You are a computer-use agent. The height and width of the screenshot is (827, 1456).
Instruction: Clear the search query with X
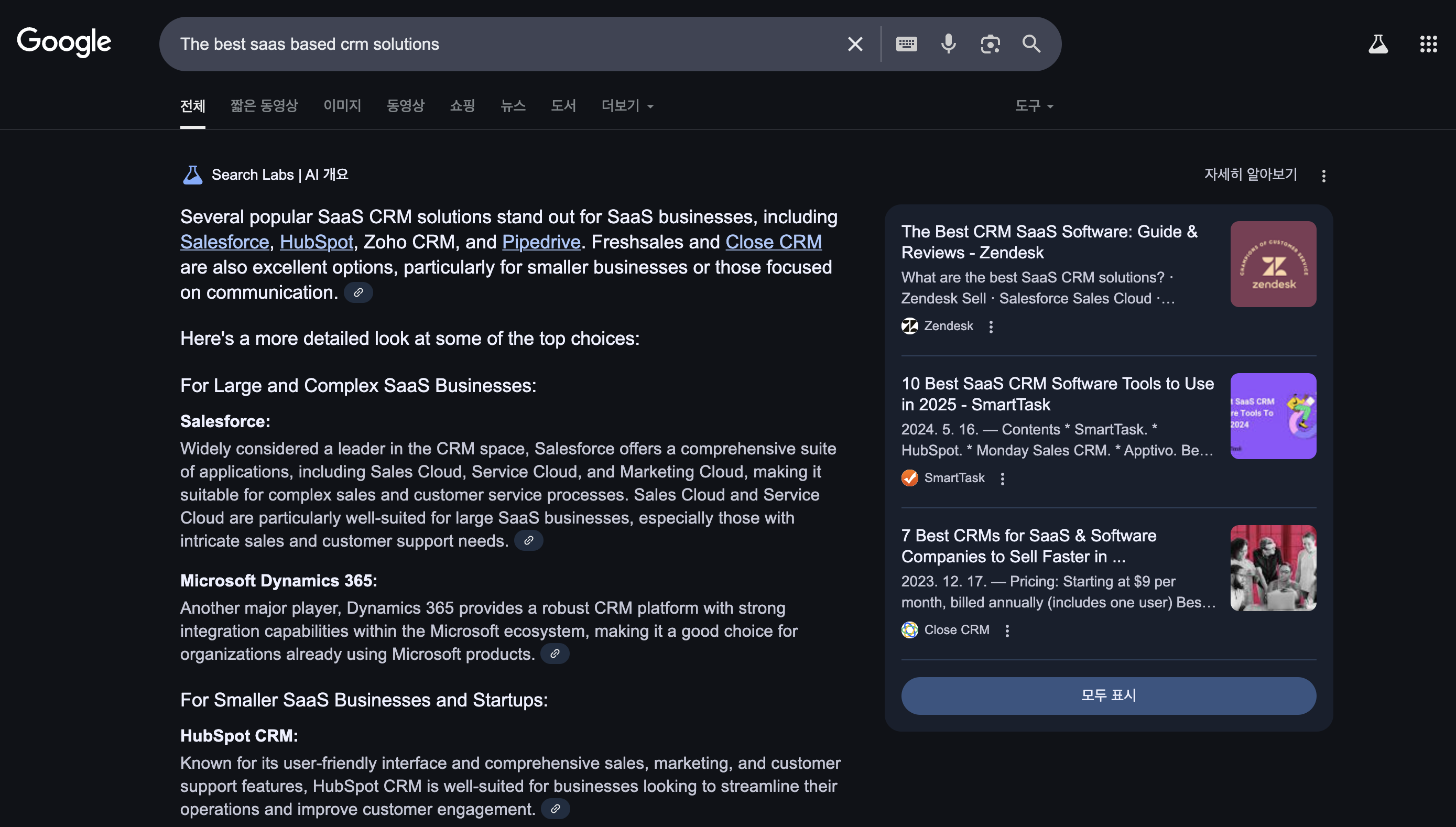[x=855, y=43]
